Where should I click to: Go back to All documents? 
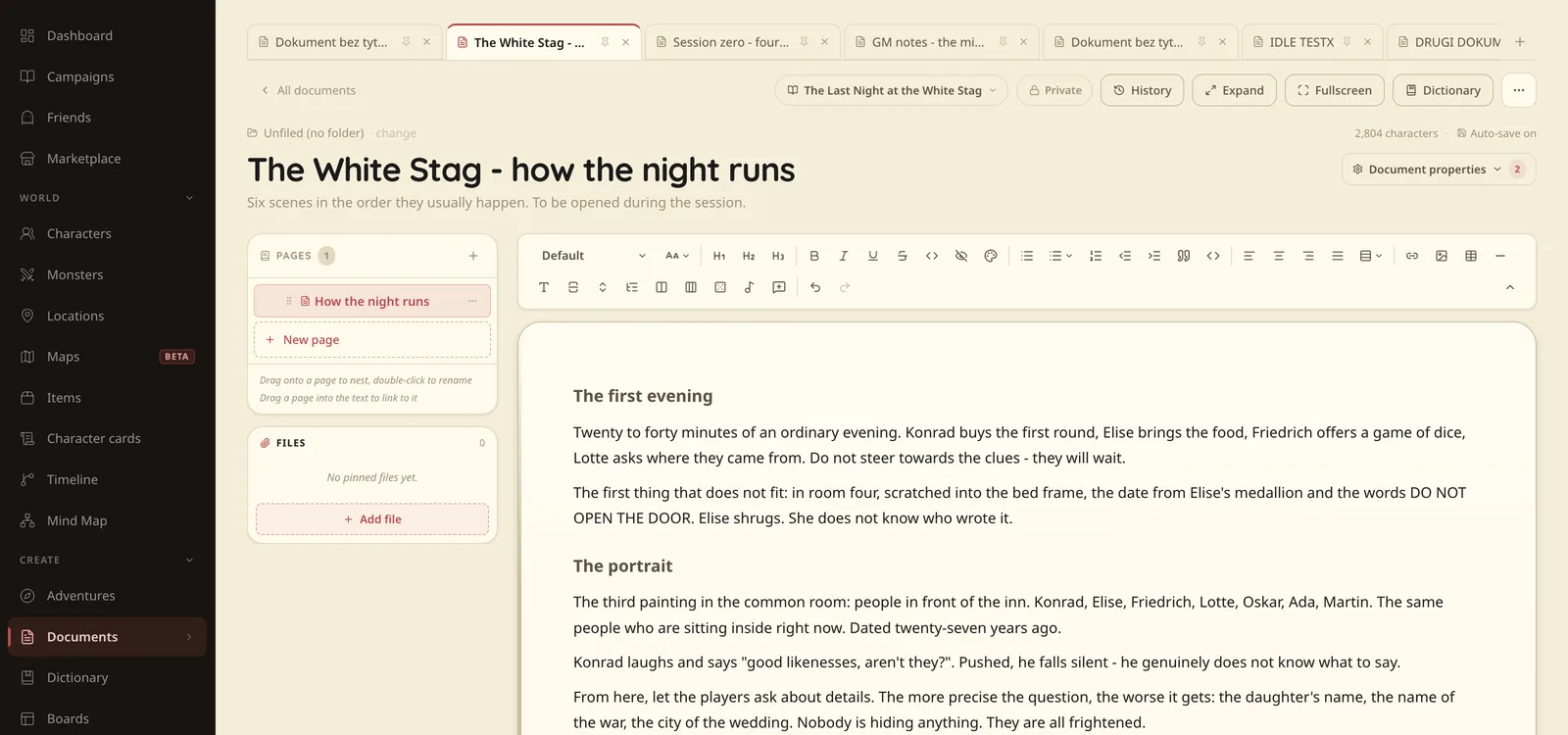[x=308, y=90]
